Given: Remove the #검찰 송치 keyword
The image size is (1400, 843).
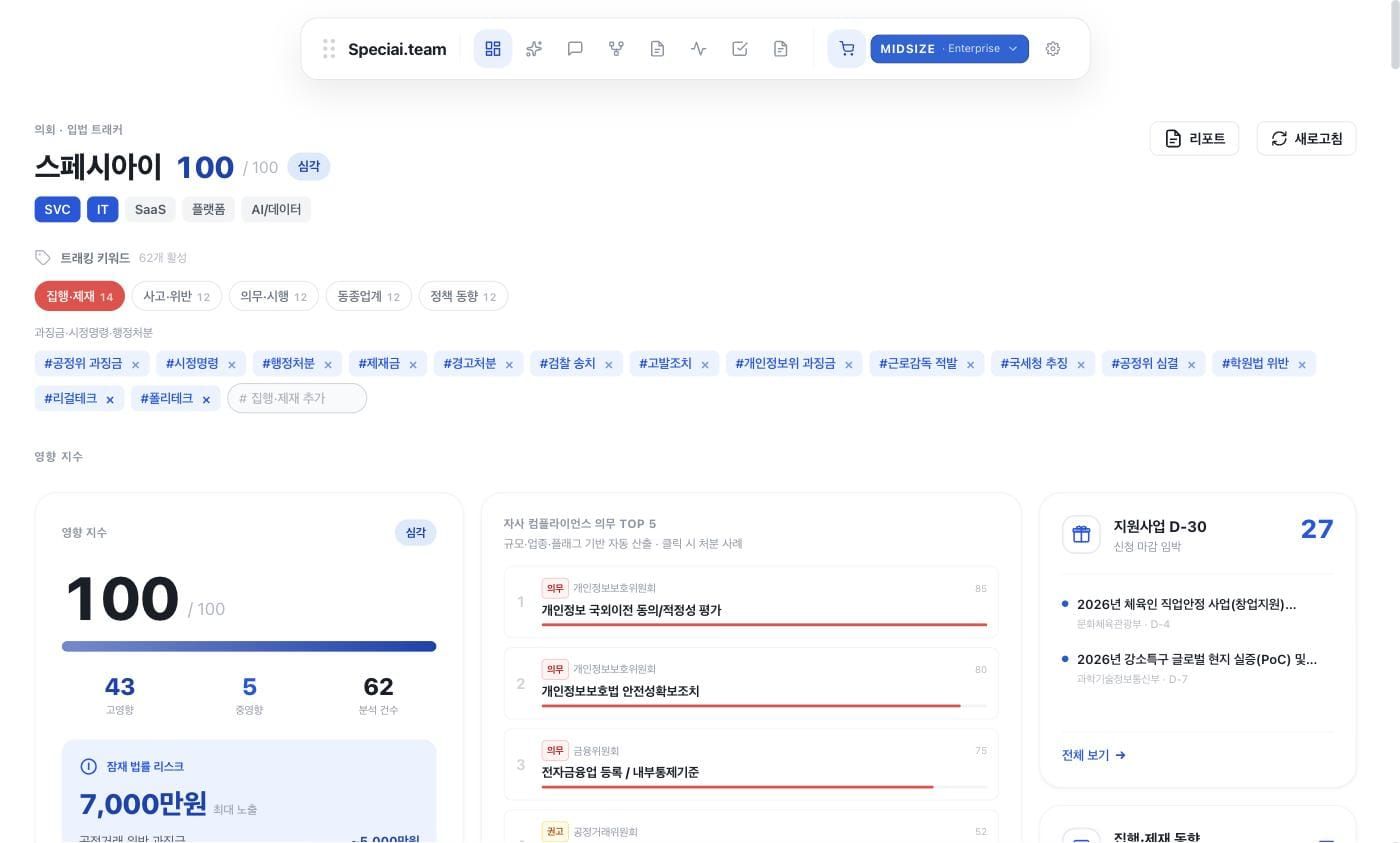Looking at the screenshot, I should pos(608,364).
